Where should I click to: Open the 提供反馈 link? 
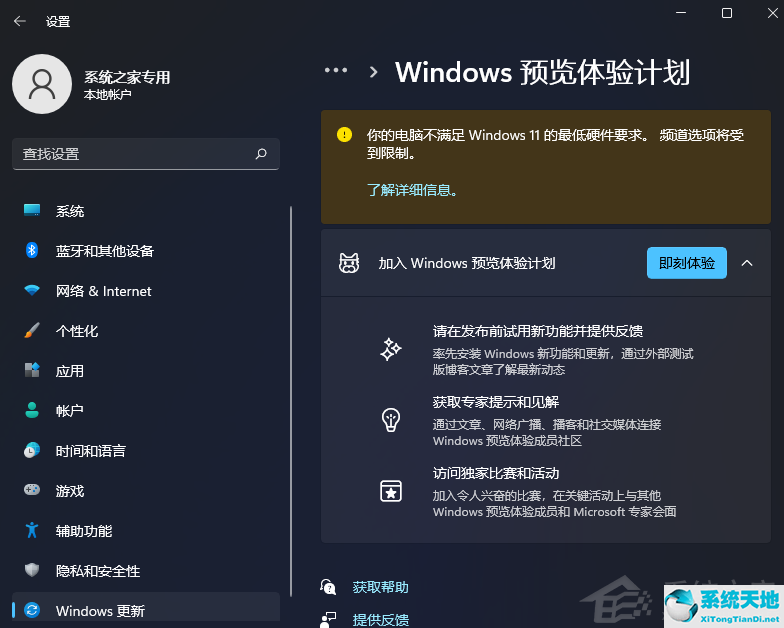click(380, 620)
